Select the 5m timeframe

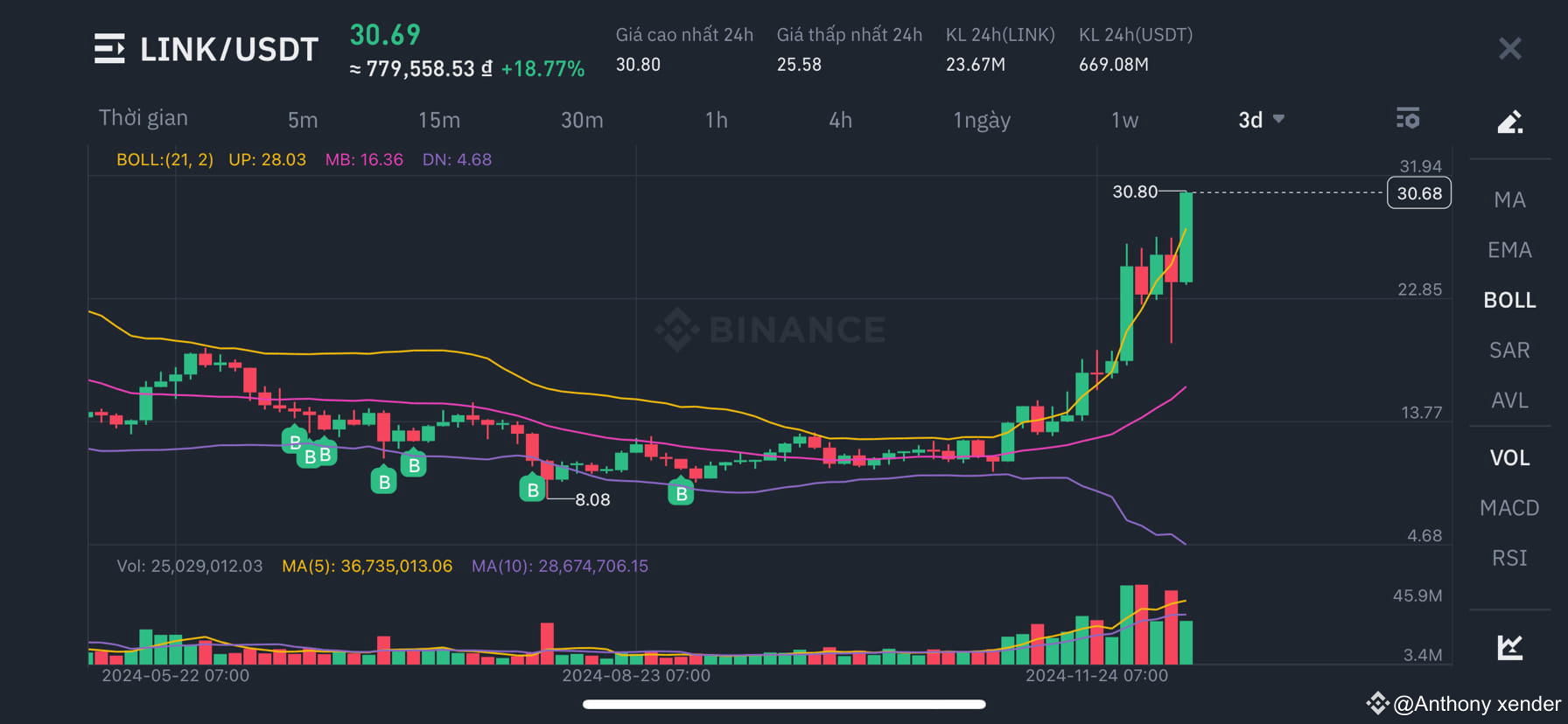303,120
